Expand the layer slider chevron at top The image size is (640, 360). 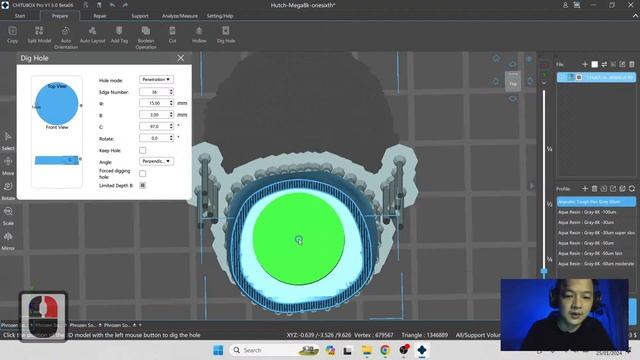544,83
